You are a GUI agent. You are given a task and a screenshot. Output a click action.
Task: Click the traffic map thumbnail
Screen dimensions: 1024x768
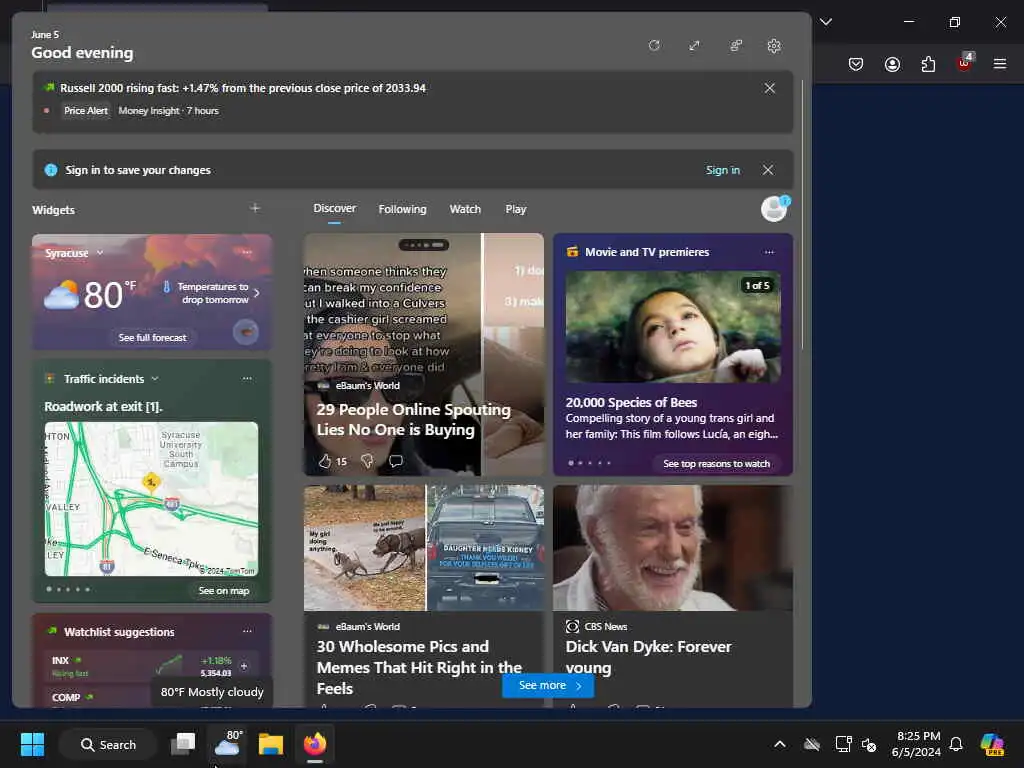click(x=151, y=499)
